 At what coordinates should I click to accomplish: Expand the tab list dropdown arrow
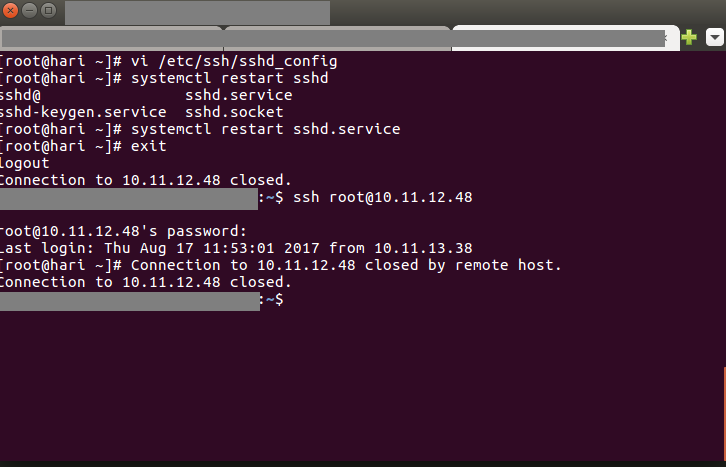(x=714, y=37)
